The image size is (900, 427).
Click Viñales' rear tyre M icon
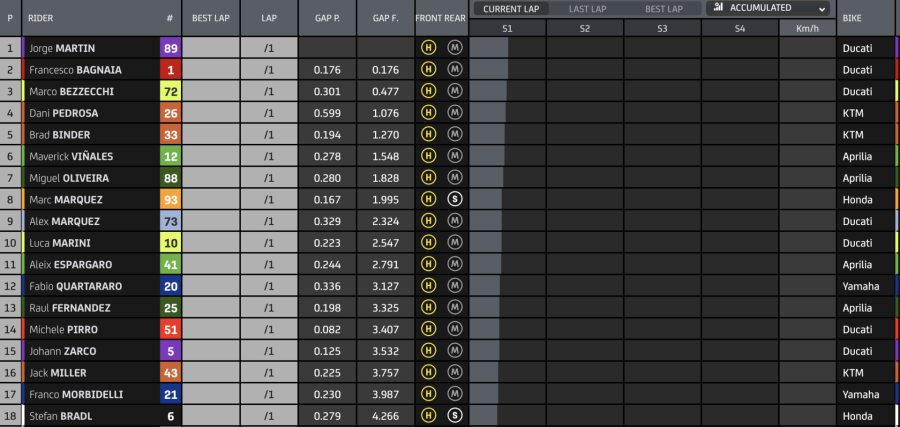pyautogui.click(x=455, y=156)
